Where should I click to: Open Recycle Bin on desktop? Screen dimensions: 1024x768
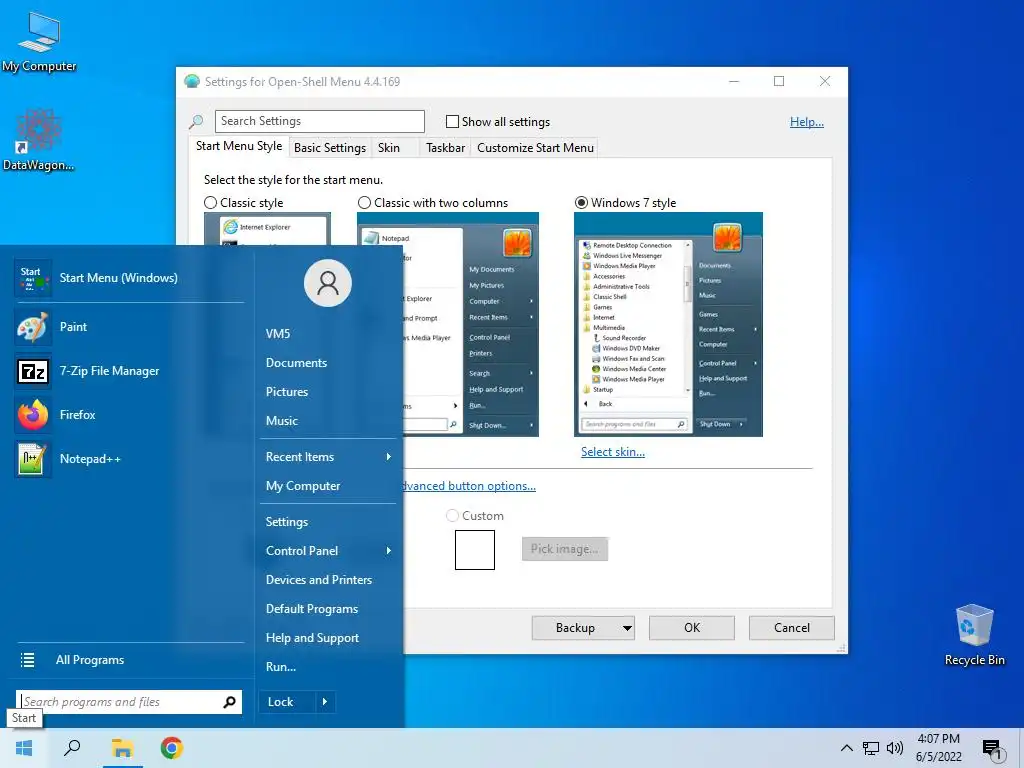pos(974,635)
